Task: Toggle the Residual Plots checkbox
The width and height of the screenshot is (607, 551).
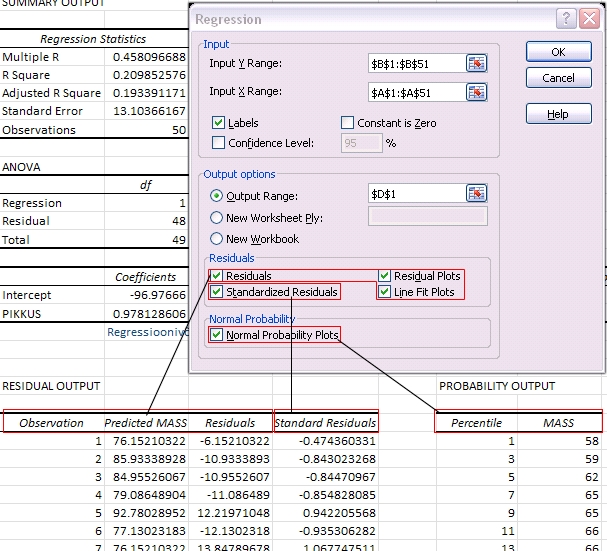Action: pyautogui.click(x=384, y=276)
